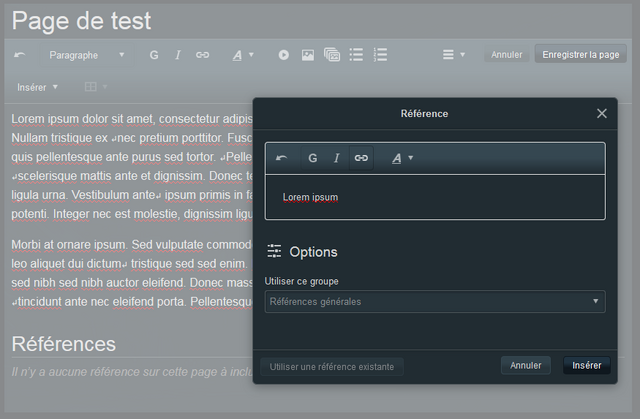This screenshot has height=419, width=640.
Task: Click Utiliser une référence existante
Action: (332, 367)
